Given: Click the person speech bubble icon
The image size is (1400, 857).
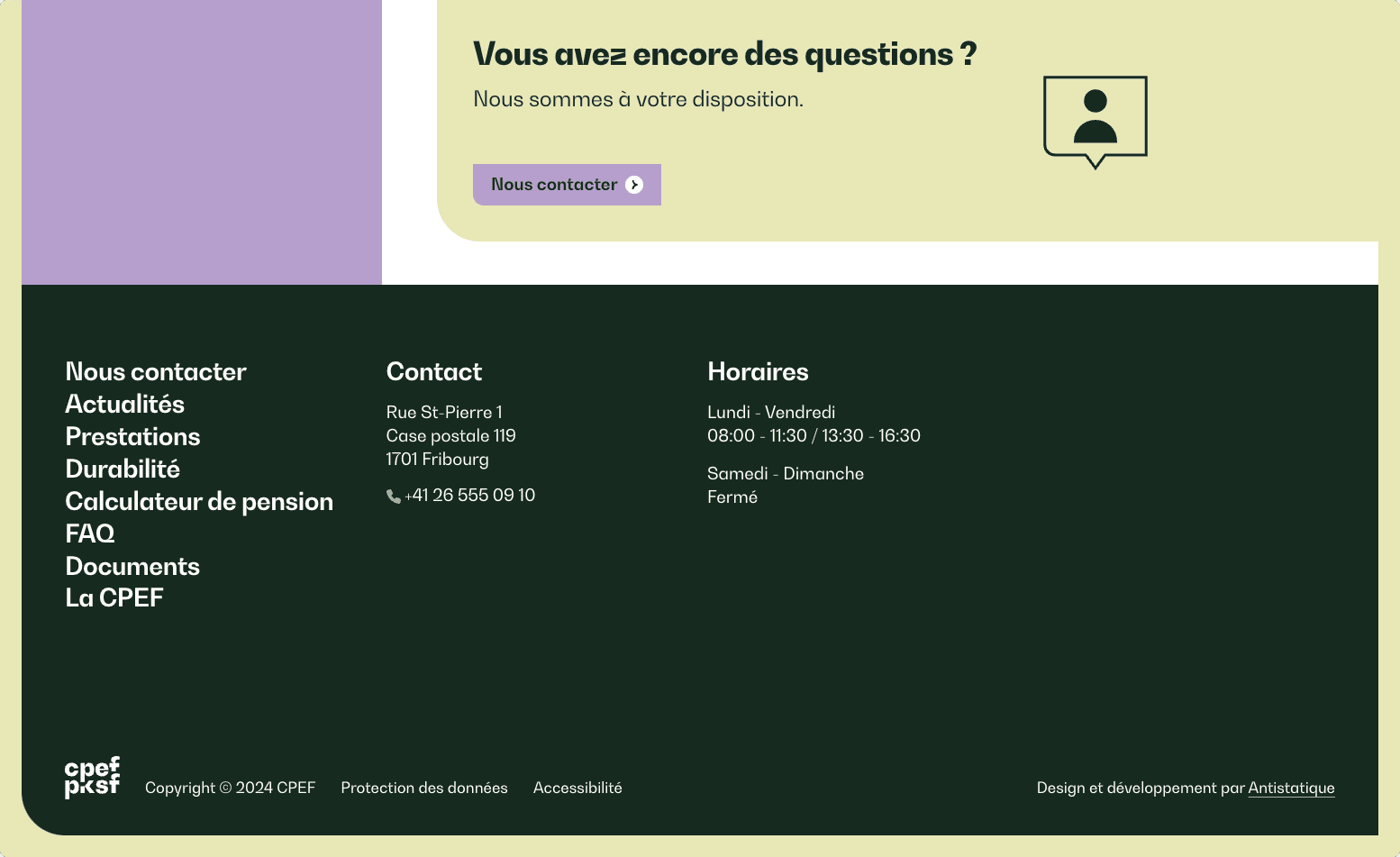Looking at the screenshot, I should tap(1095, 123).
